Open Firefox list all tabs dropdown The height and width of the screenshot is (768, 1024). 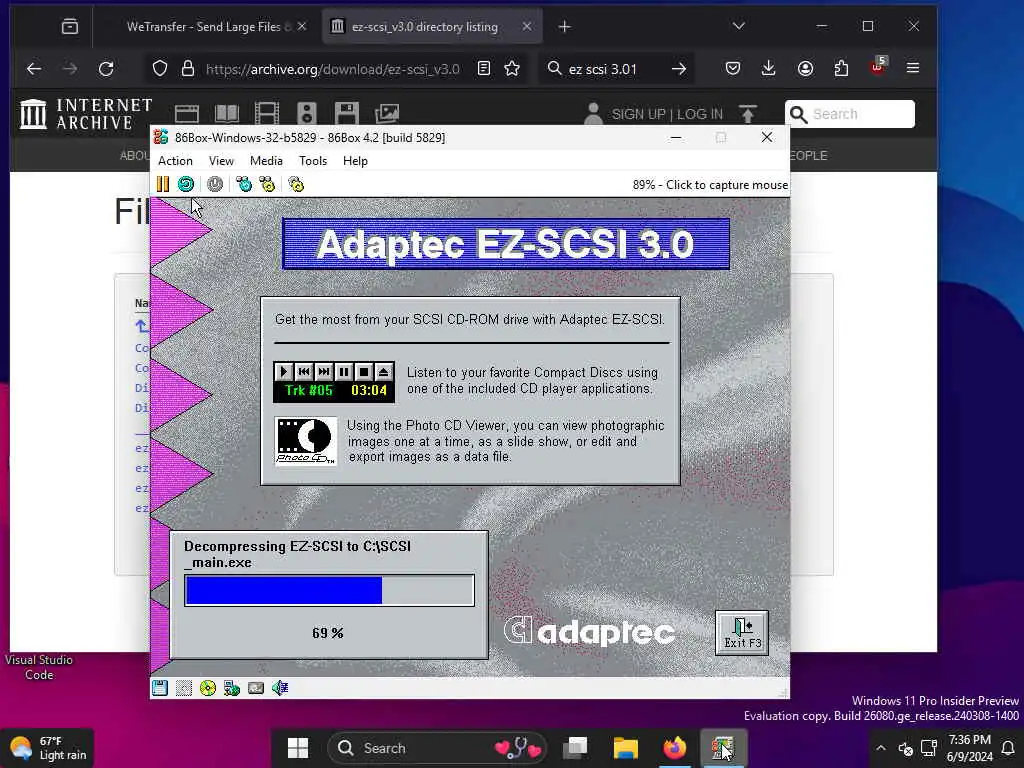click(739, 26)
